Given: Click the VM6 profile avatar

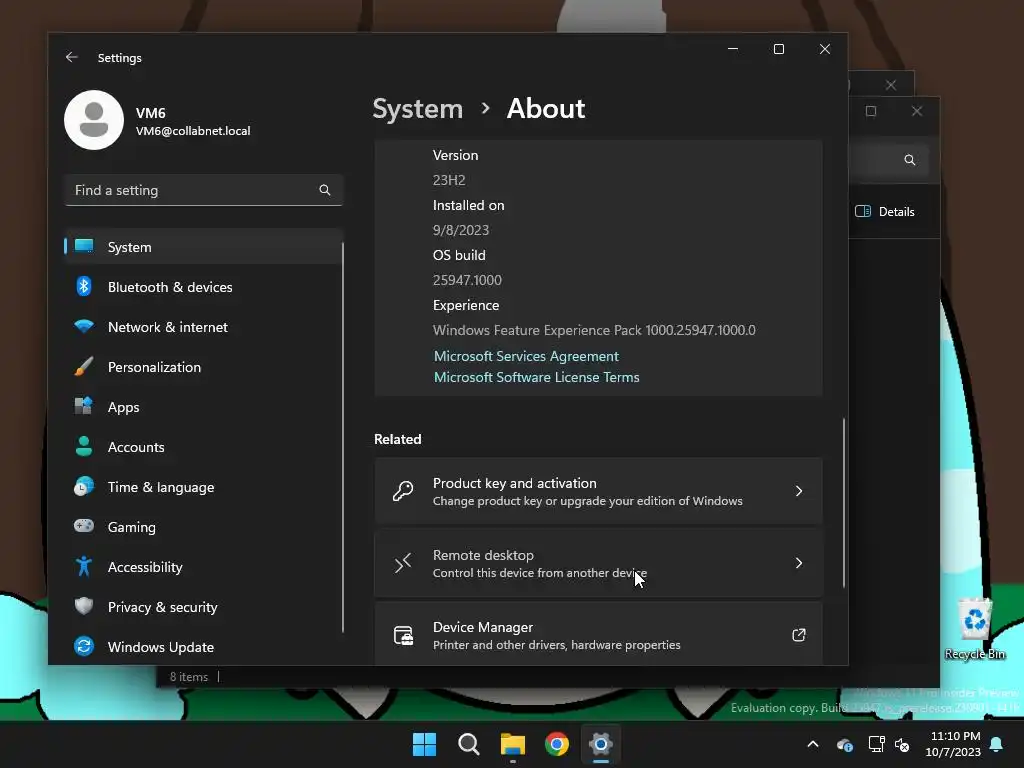Looking at the screenshot, I should [94, 120].
